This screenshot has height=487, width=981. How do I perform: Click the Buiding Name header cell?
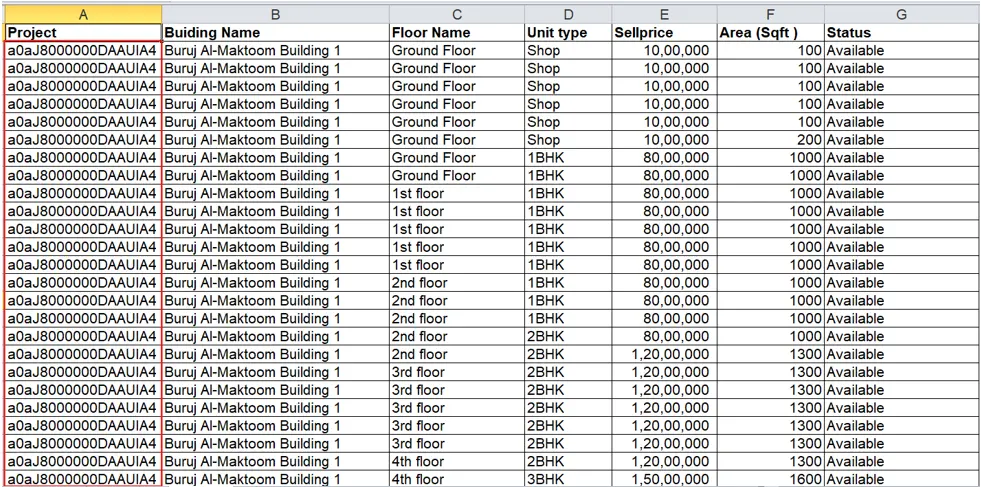pyautogui.click(x=275, y=33)
